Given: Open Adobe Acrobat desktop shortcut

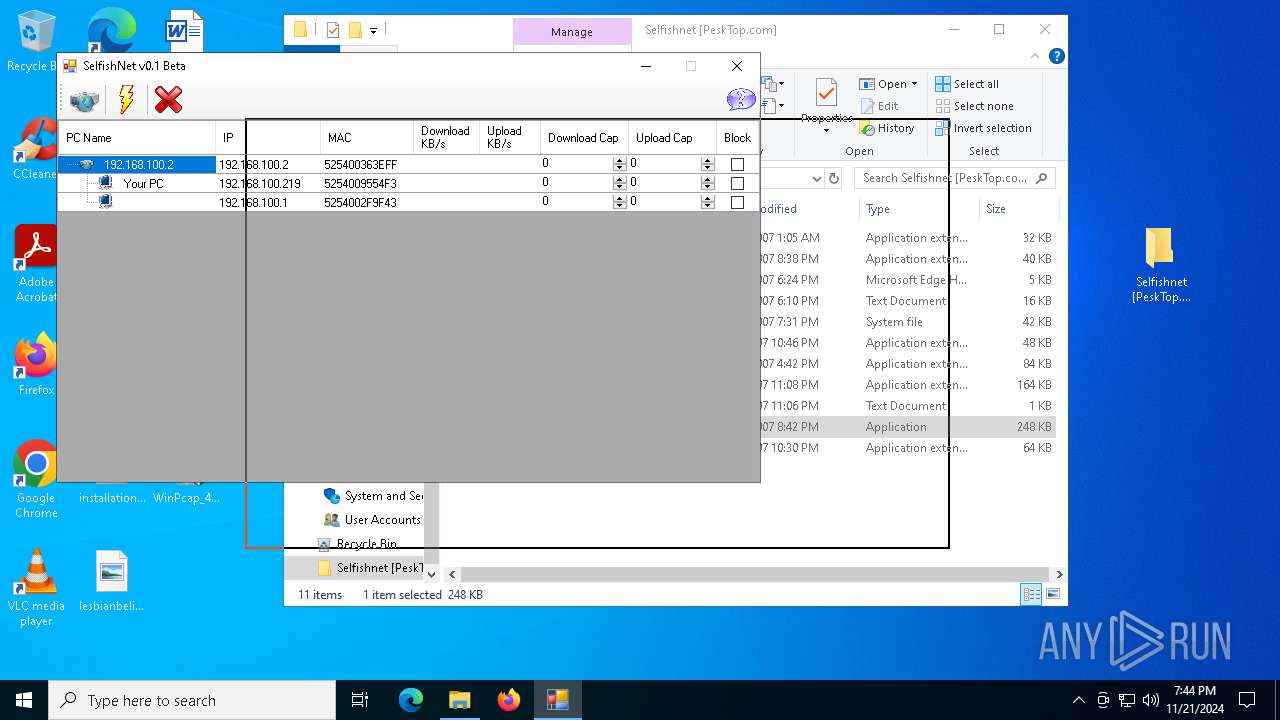Looking at the screenshot, I should 36,263.
